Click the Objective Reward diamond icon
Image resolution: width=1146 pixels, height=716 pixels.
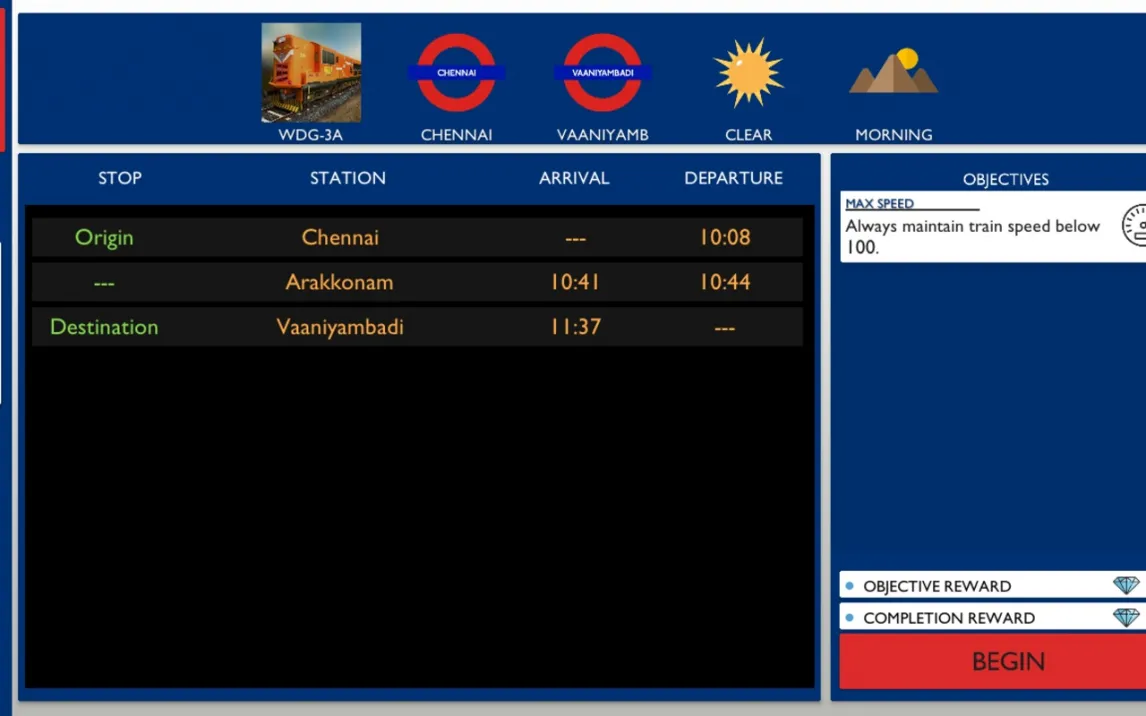tap(1126, 586)
